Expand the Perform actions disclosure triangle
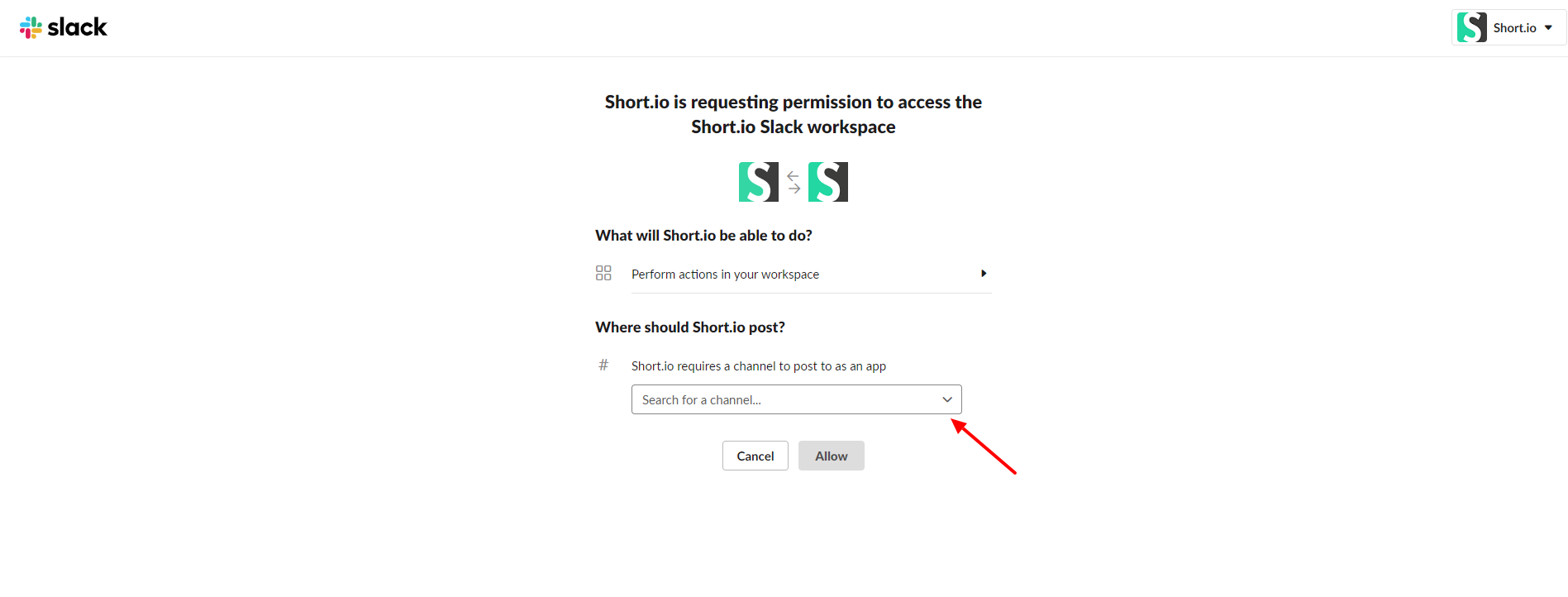 [984, 273]
